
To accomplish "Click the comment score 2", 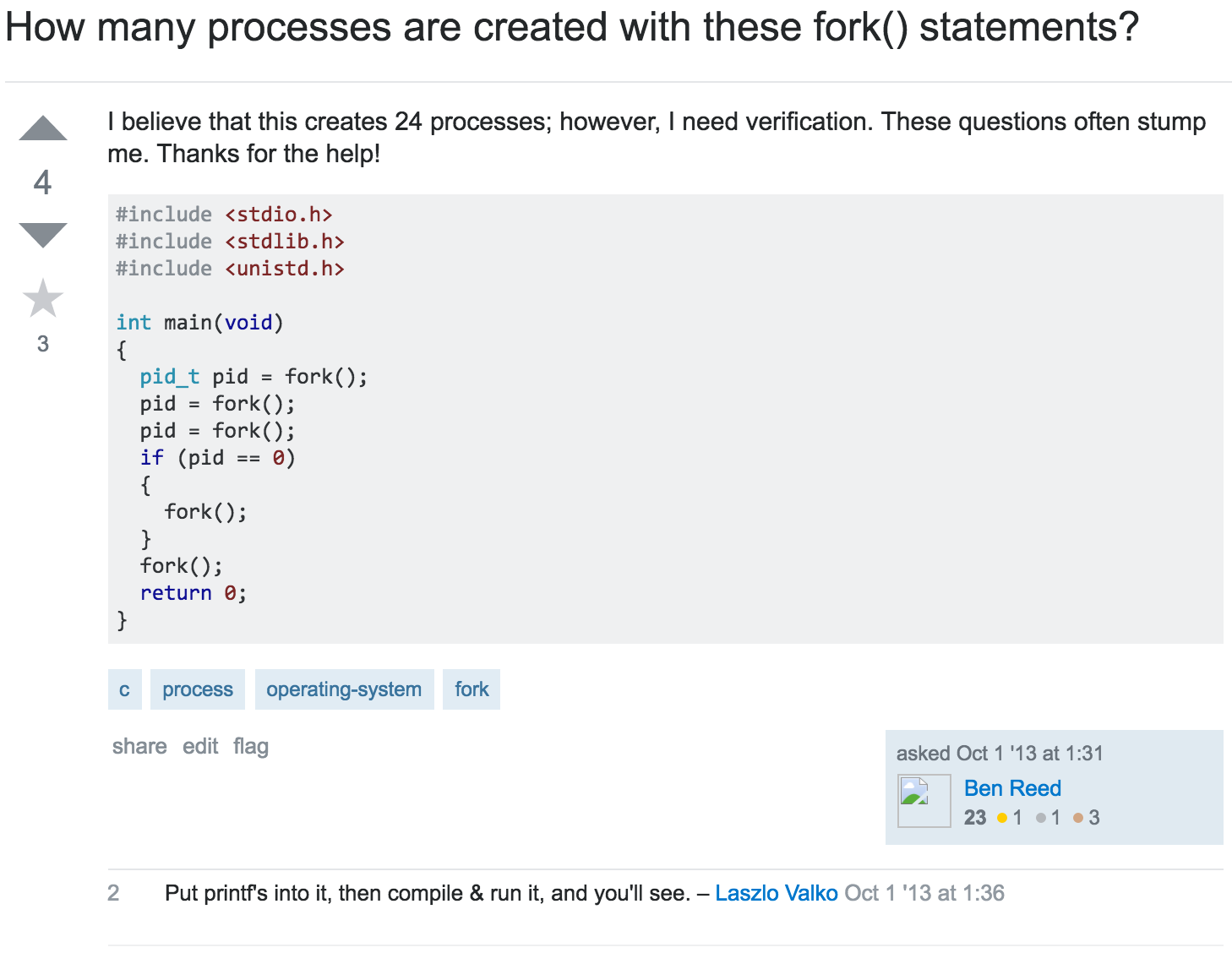I will tap(113, 893).
